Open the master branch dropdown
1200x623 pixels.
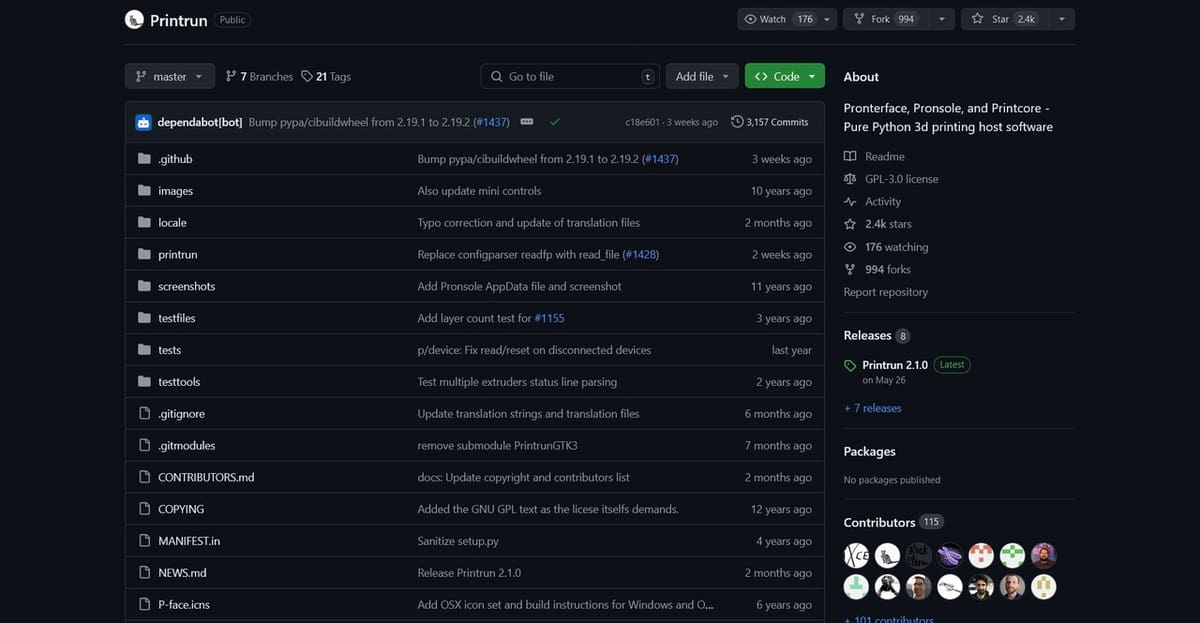point(169,76)
